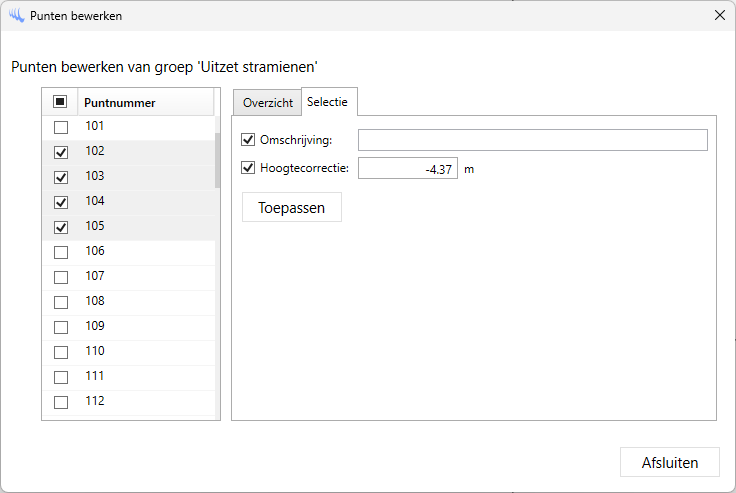Uncheck the box for point 105
The width and height of the screenshot is (736, 493).
61,227
